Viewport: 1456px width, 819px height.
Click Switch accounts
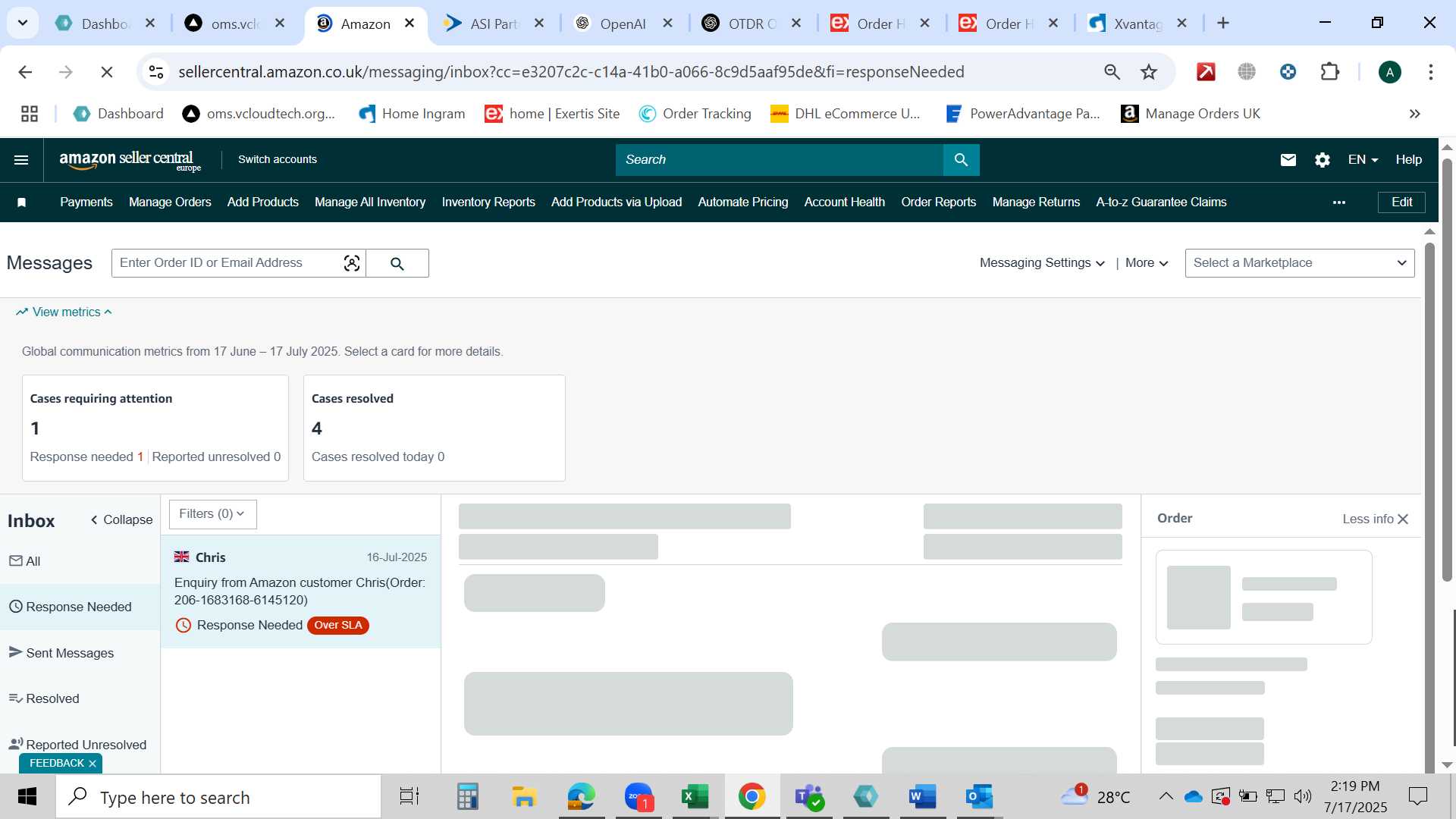tap(278, 160)
